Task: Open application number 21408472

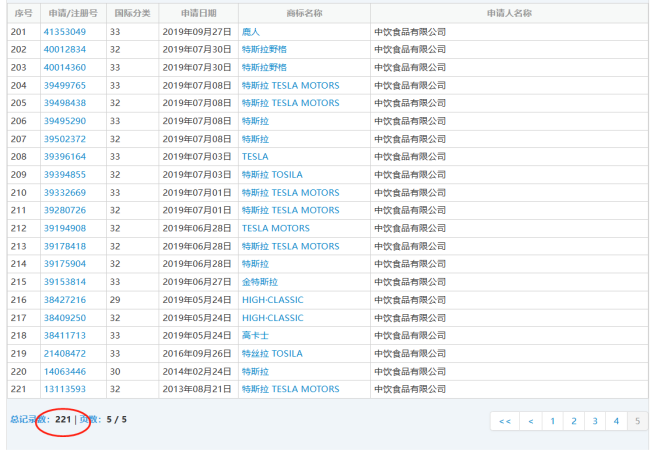Action: tap(65, 353)
